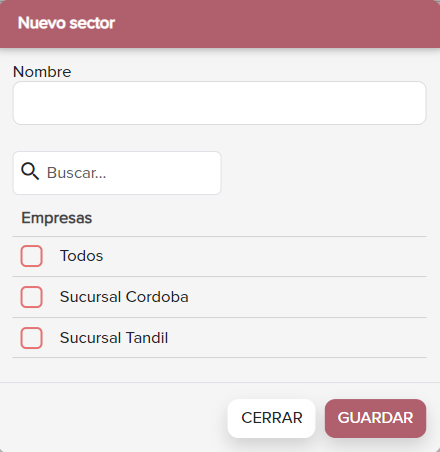Select the Todos row label
This screenshot has height=452, width=440.
[81, 256]
